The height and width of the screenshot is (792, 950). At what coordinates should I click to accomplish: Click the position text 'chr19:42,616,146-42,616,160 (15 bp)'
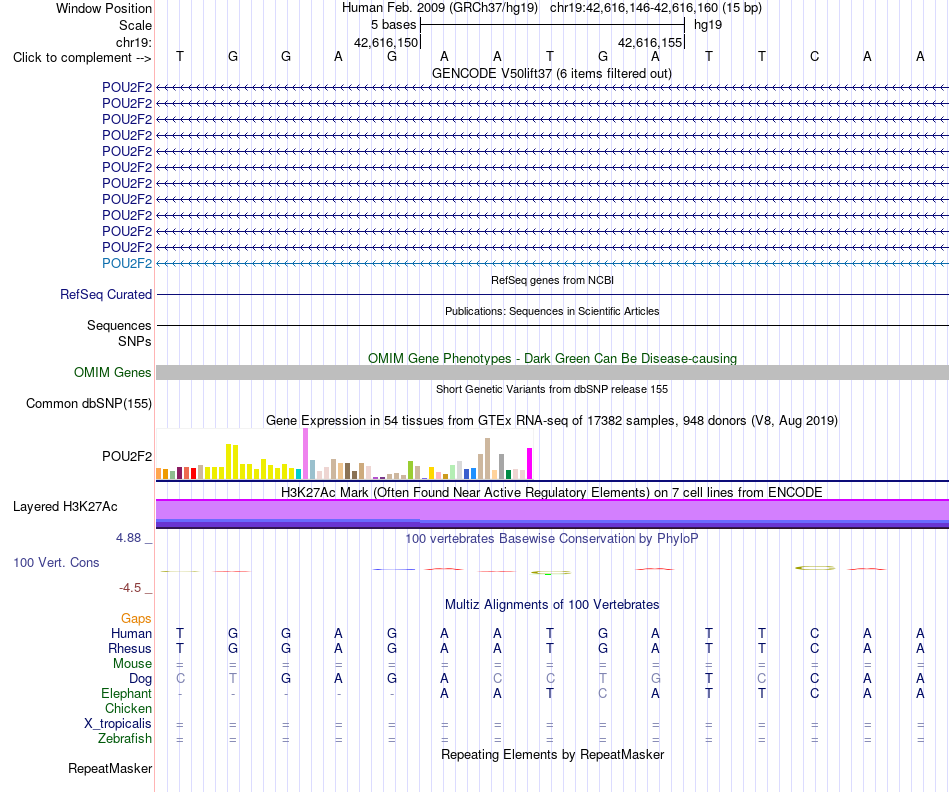click(656, 8)
